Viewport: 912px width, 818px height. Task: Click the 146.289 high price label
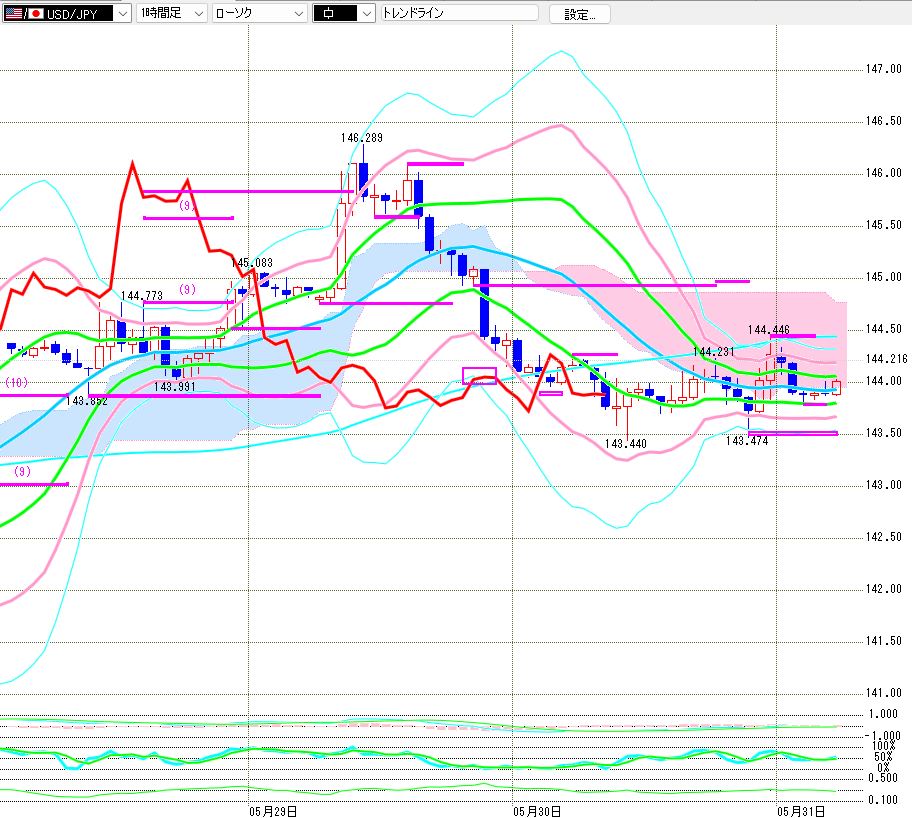362,138
